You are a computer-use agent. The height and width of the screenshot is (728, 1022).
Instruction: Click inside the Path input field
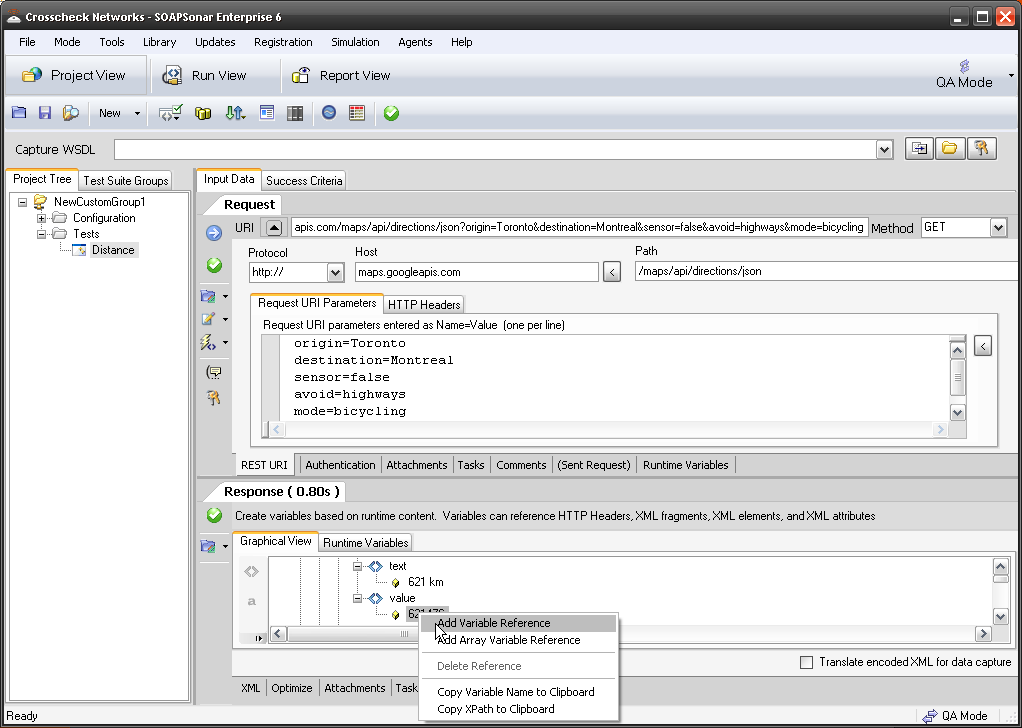click(x=826, y=271)
